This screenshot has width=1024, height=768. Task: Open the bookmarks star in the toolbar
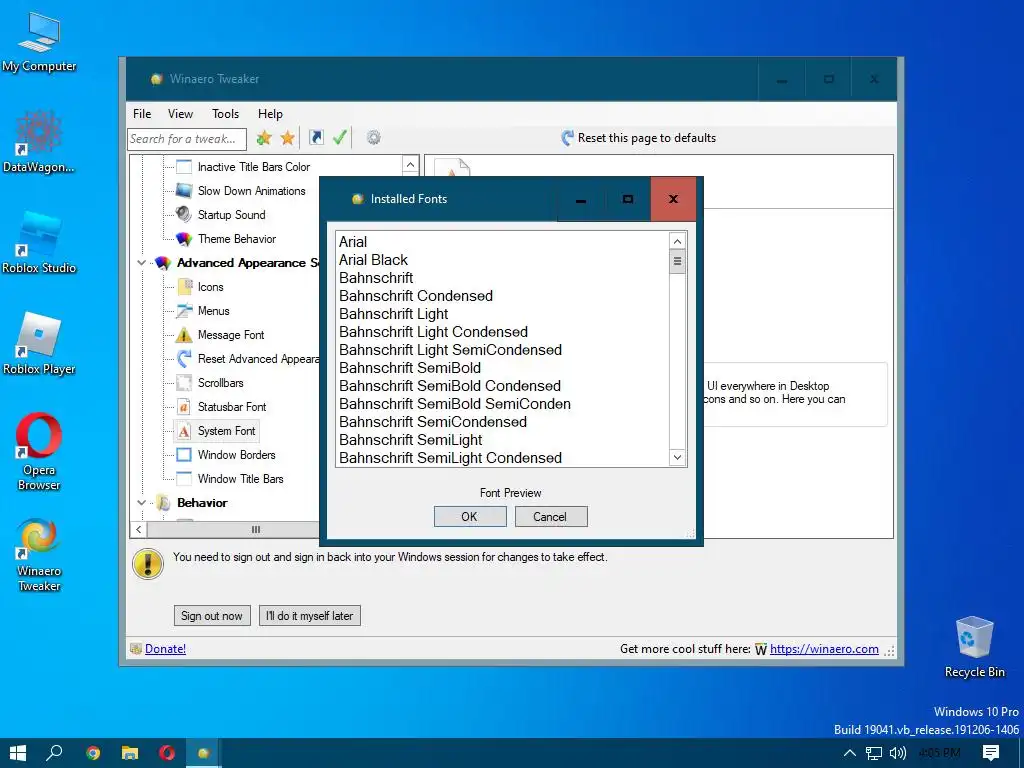tap(287, 138)
